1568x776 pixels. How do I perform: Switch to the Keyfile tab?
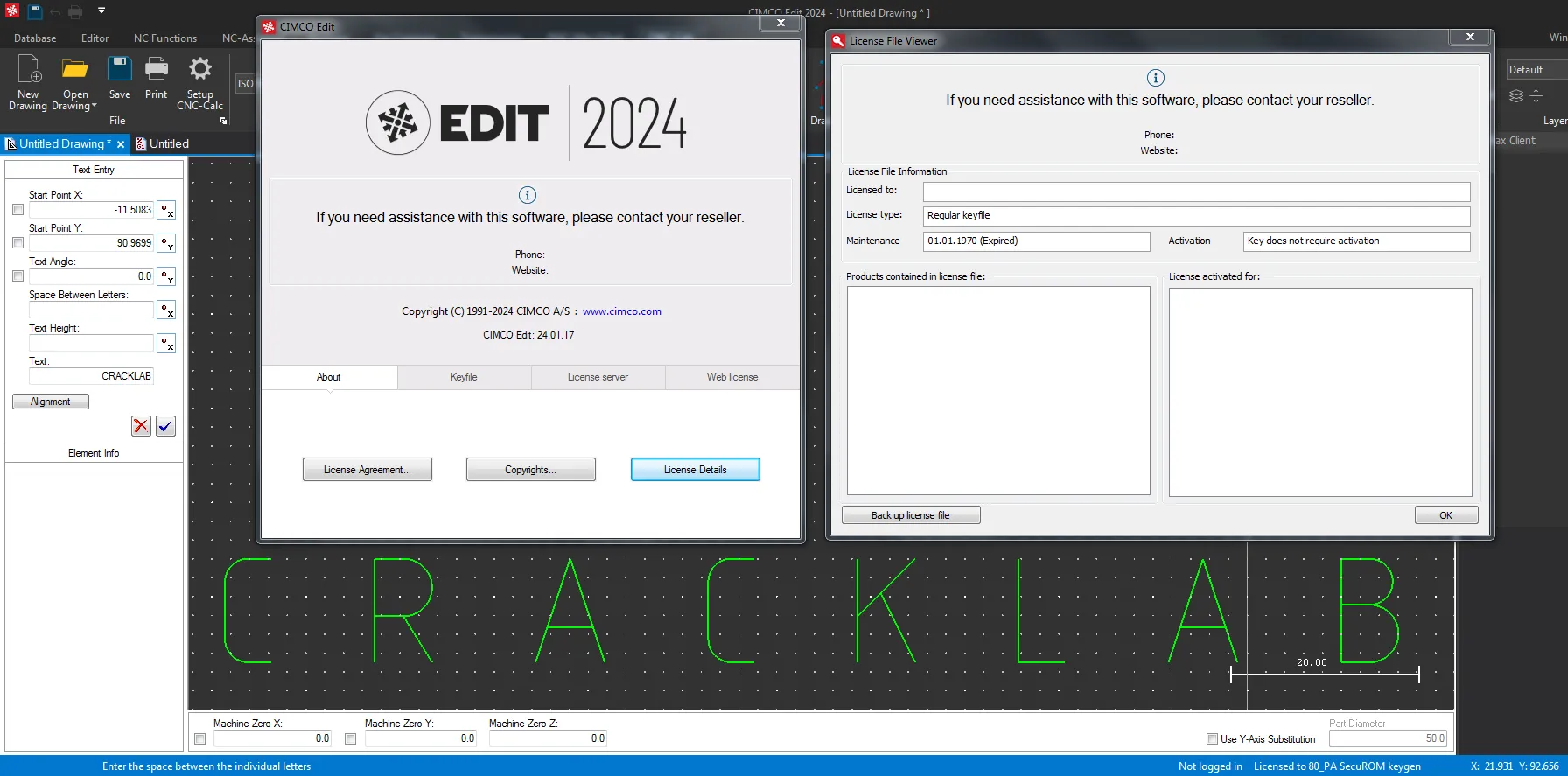point(464,377)
